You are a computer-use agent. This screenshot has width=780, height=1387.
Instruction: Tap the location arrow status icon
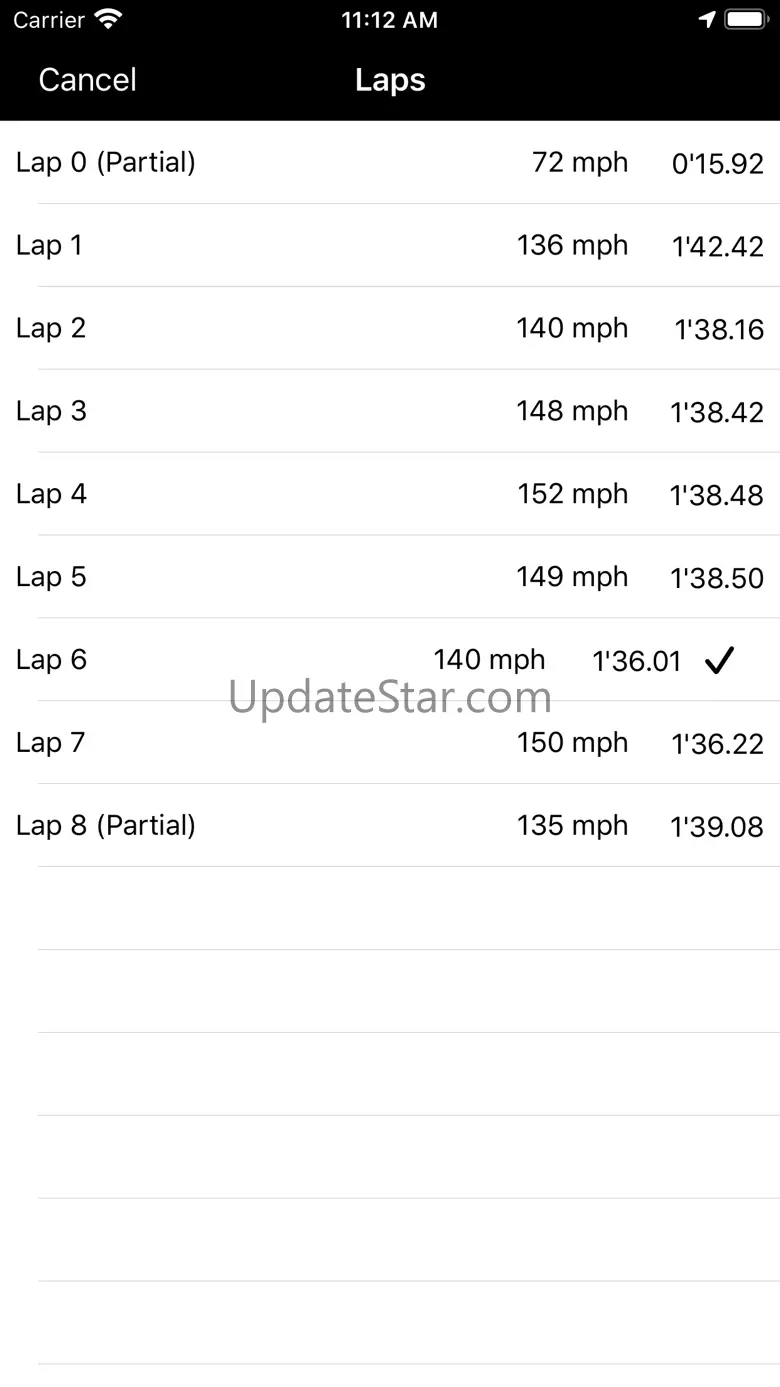707,20
